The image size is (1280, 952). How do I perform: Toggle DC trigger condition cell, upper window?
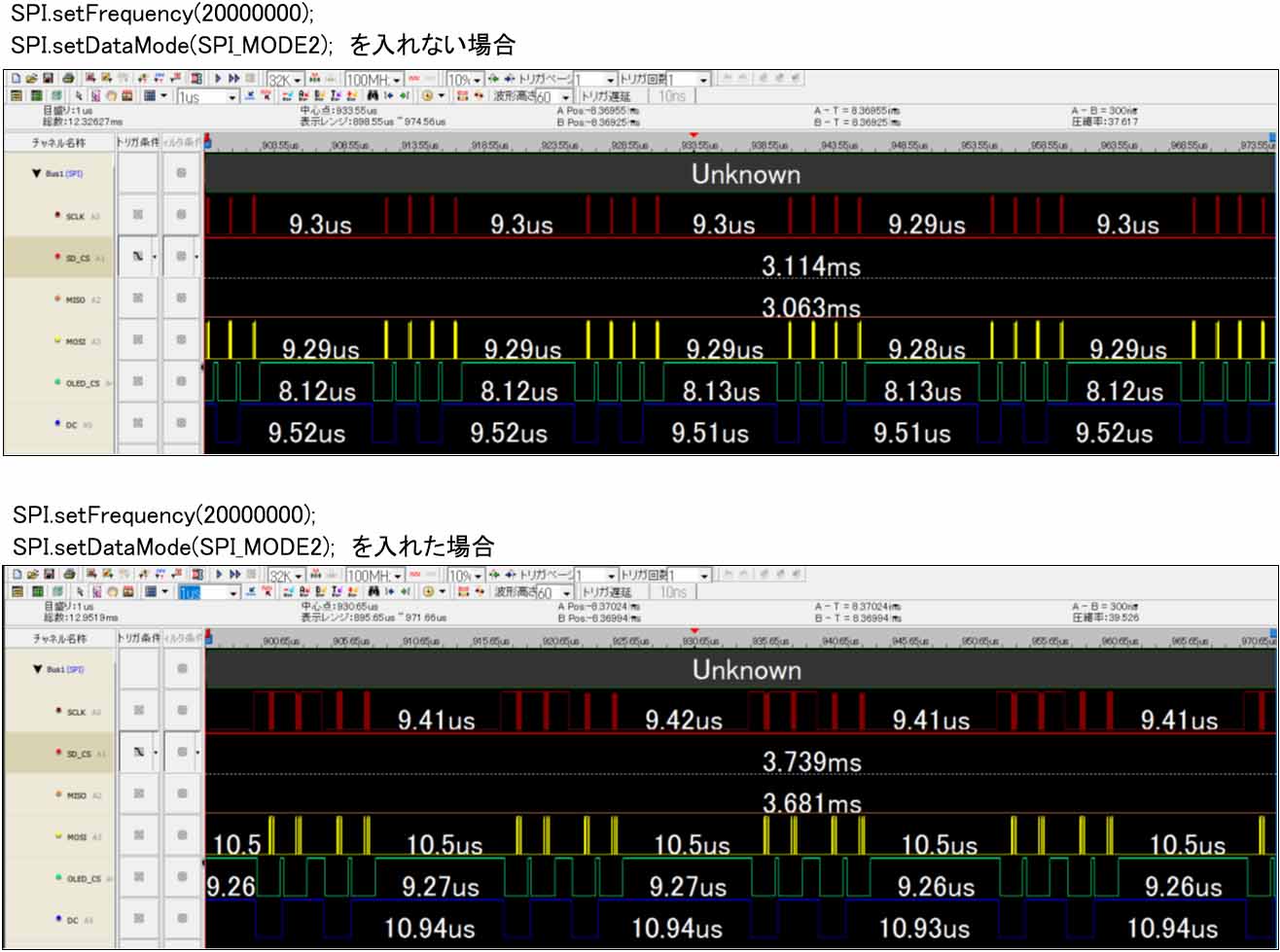138,424
